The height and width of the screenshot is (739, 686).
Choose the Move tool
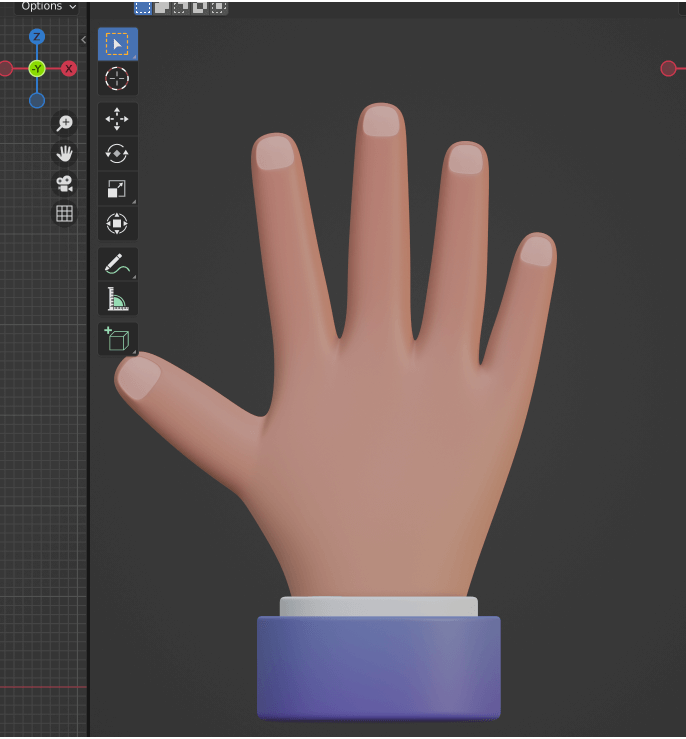pyautogui.click(x=117, y=119)
